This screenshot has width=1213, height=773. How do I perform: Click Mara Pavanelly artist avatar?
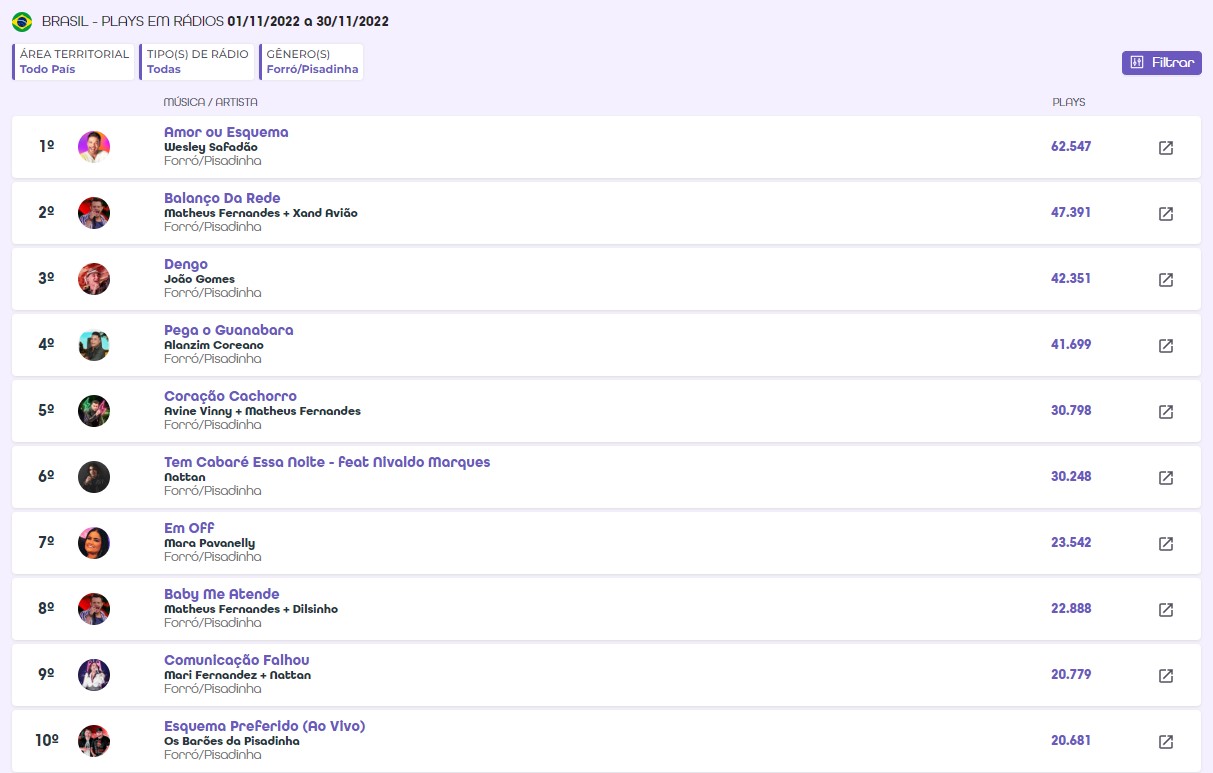click(94, 543)
